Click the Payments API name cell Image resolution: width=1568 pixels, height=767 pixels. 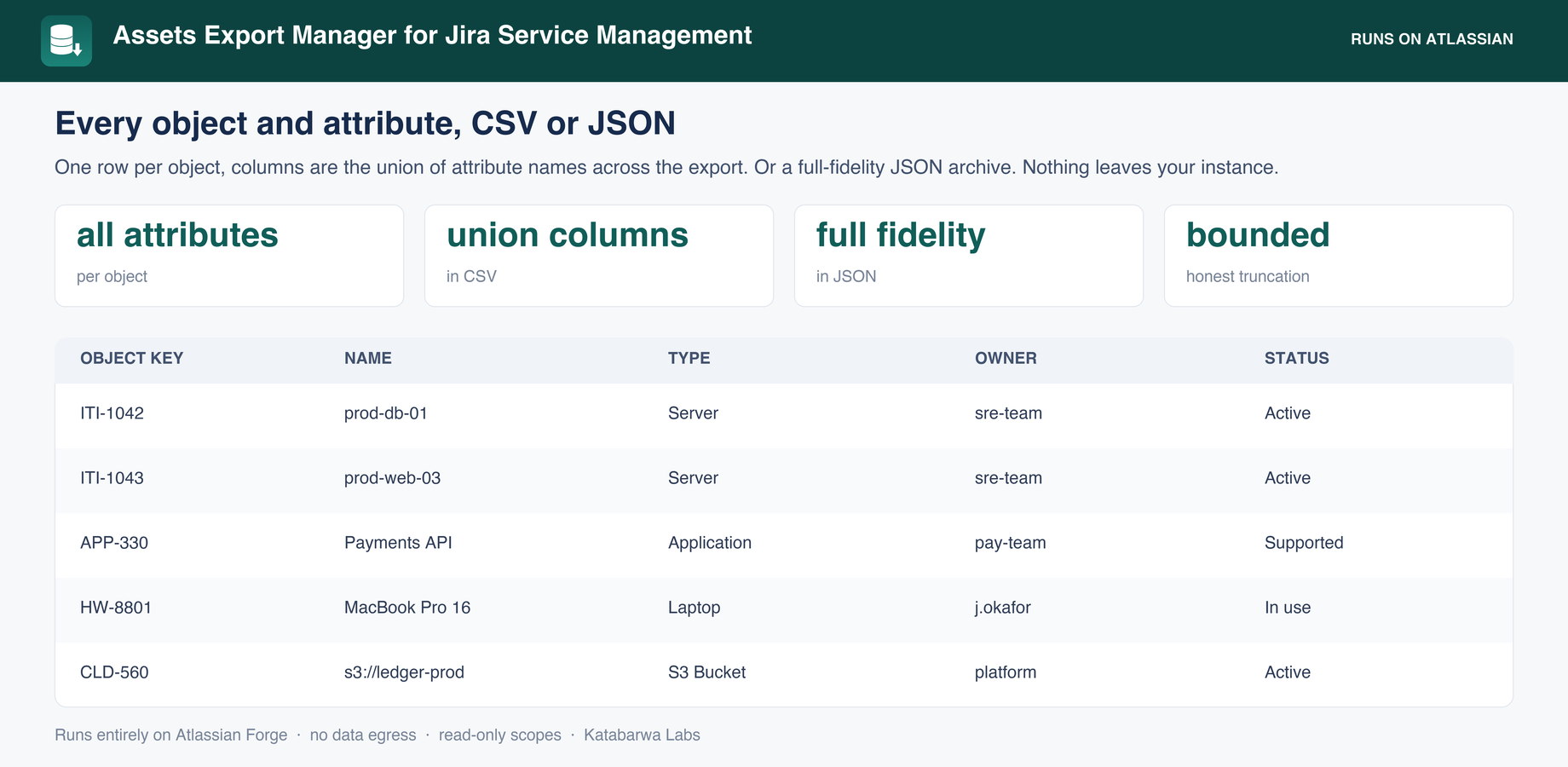[398, 543]
